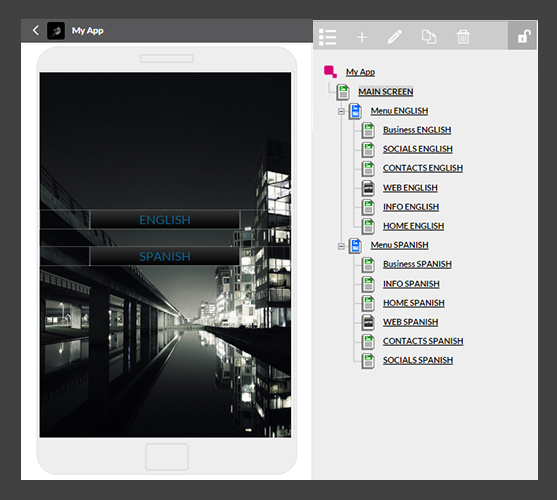Click the app thumbnail beside My App title
Viewport: 557px width, 500px height.
click(56, 31)
